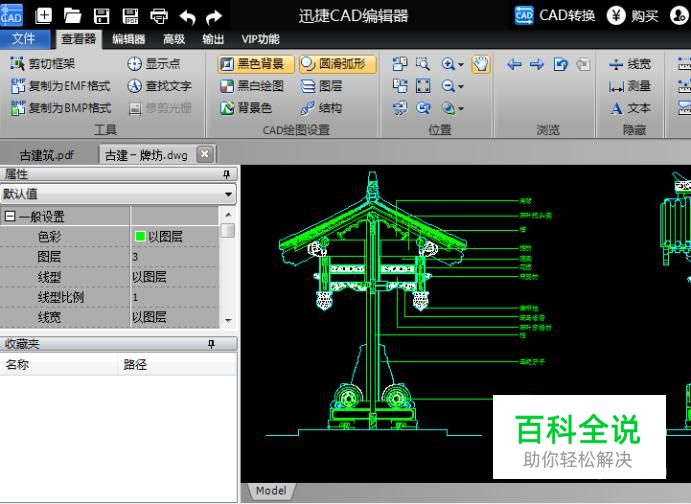
Task: Pin the 收藏夹 favorites panel
Action: tap(212, 344)
